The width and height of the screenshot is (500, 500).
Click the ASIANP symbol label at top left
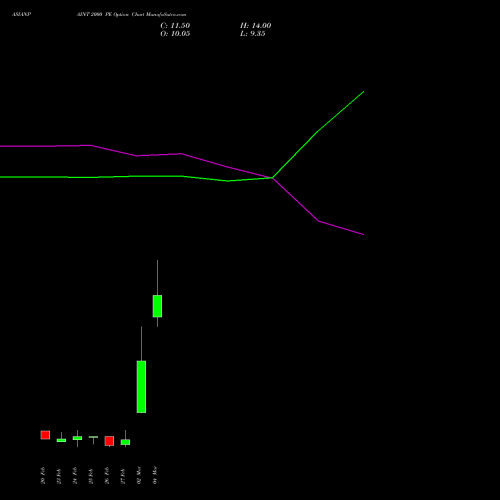[21, 15]
